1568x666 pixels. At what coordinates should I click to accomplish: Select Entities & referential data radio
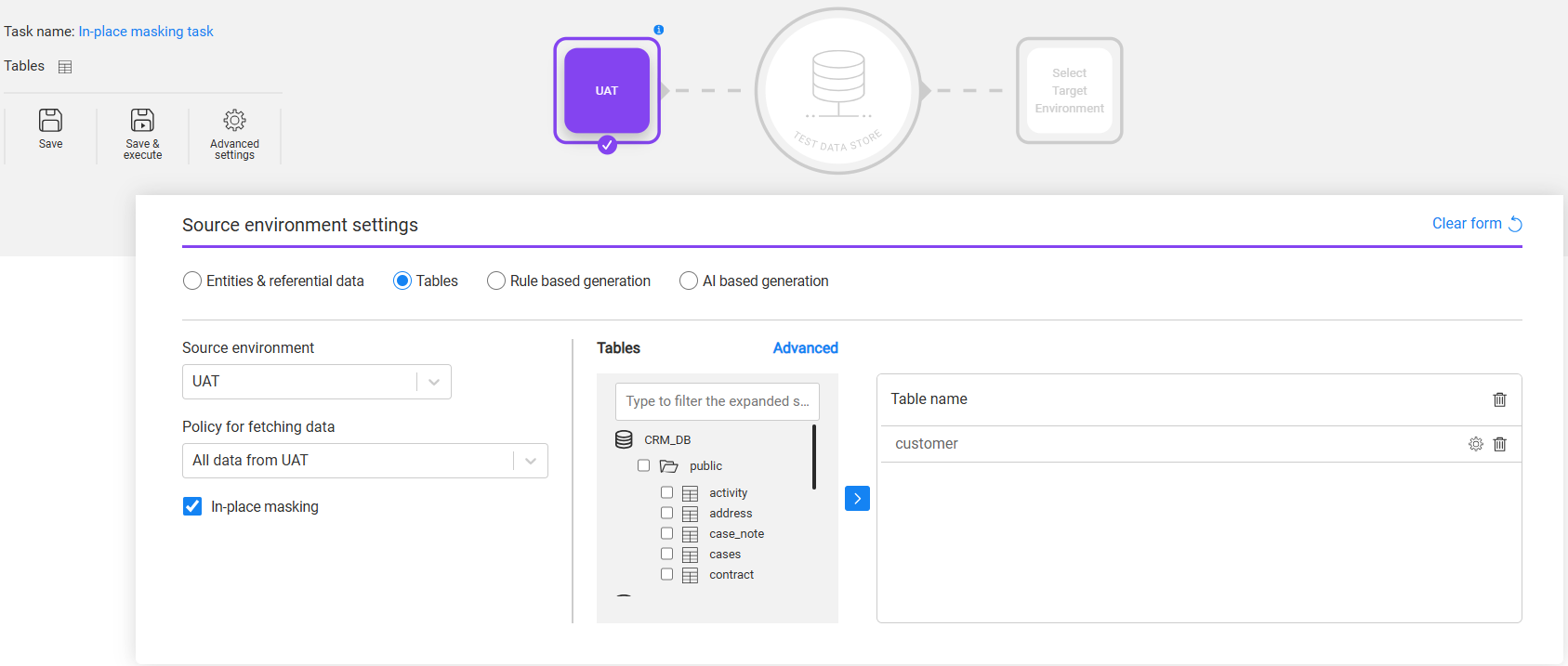pos(192,281)
